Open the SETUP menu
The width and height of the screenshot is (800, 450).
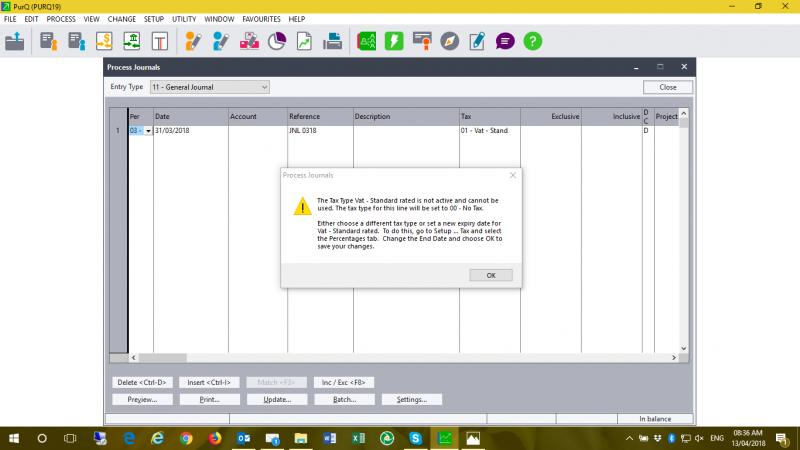153,19
